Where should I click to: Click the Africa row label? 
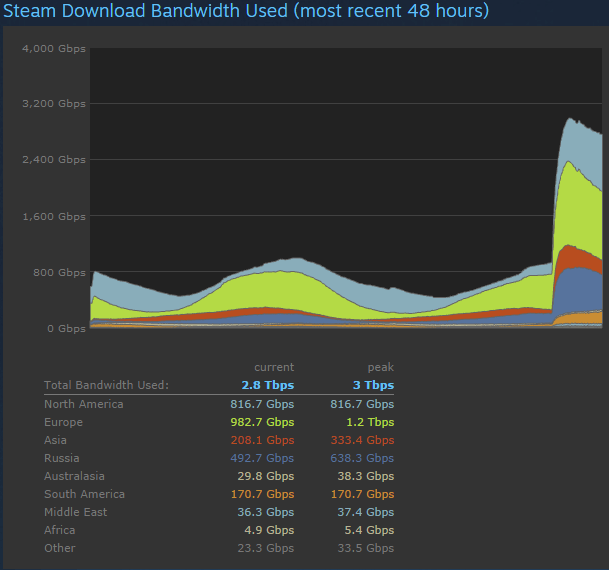59,530
